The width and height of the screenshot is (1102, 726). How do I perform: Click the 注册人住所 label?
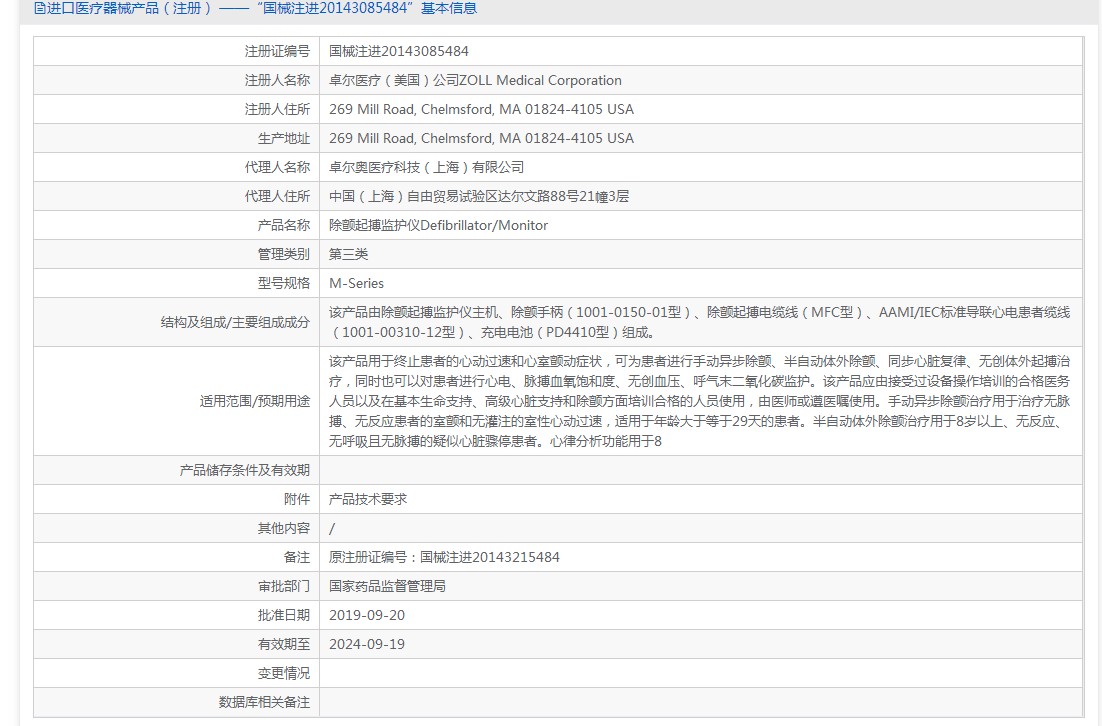[277, 109]
